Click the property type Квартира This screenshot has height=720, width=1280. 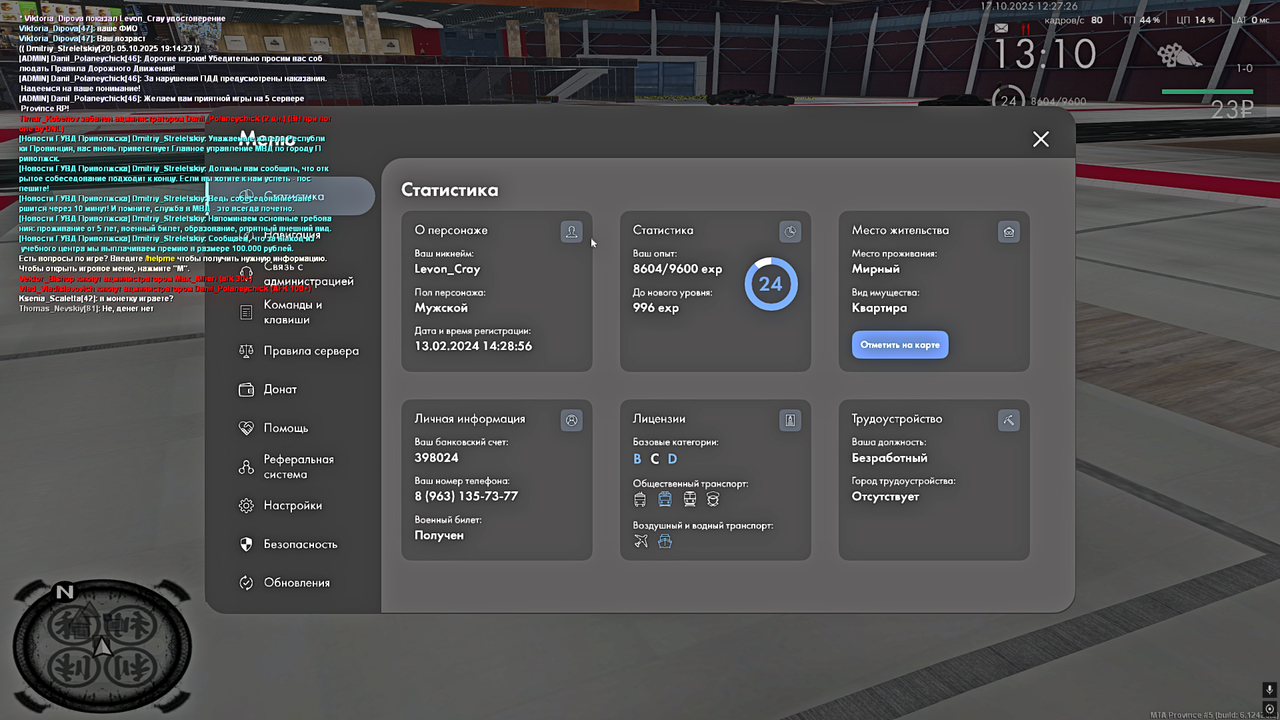point(880,308)
